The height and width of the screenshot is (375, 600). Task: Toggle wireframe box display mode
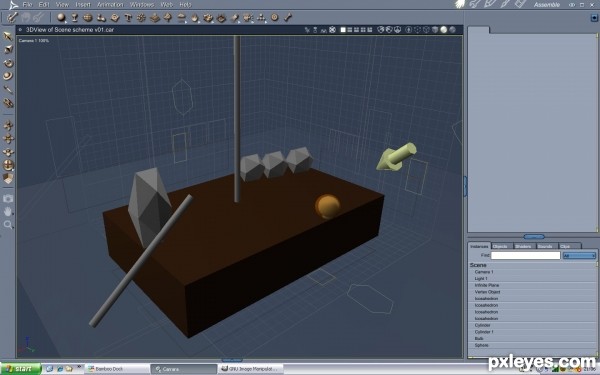pyautogui.click(x=426, y=29)
